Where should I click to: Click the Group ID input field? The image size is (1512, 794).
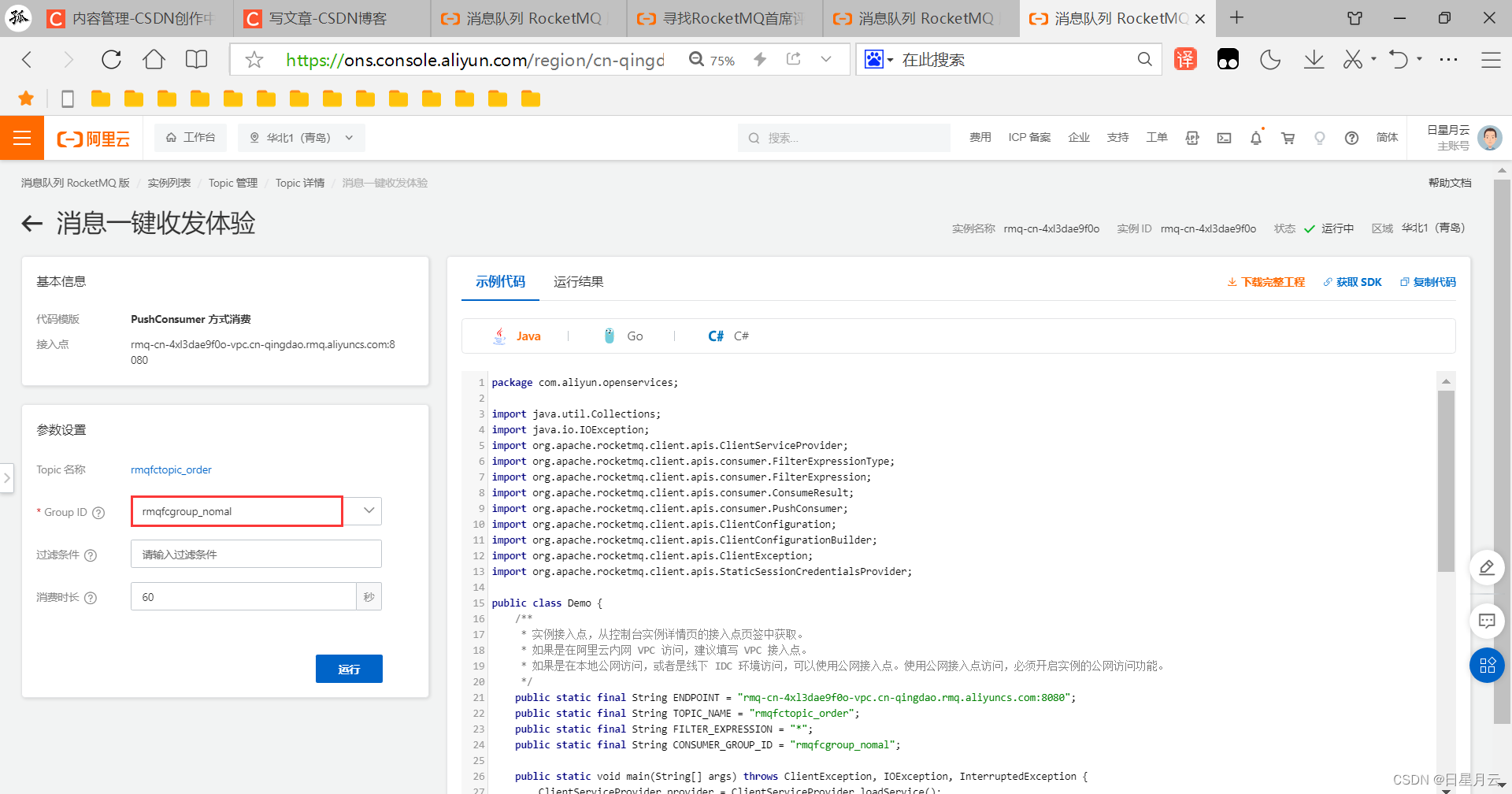tap(237, 511)
